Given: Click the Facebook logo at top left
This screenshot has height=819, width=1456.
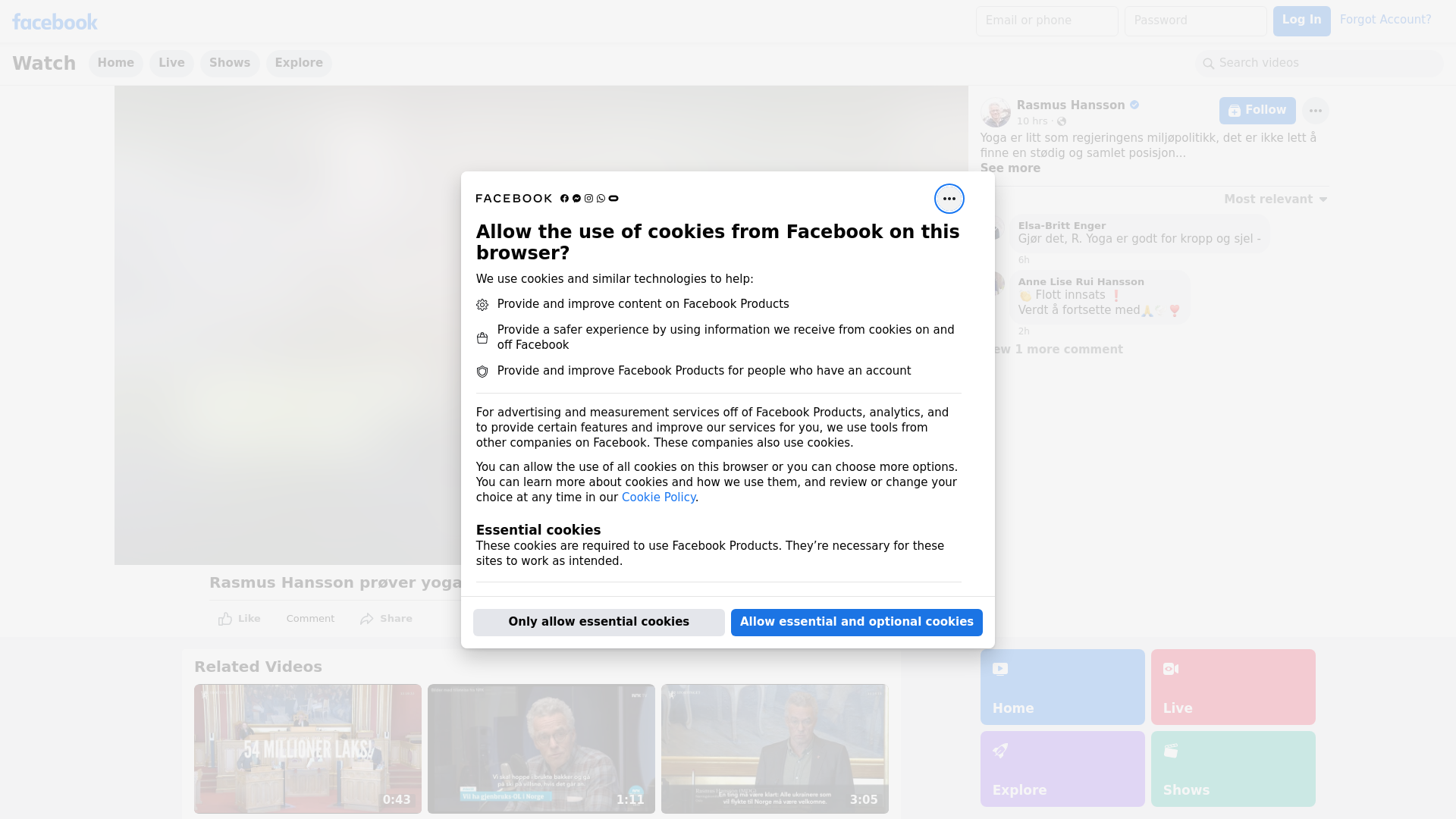Looking at the screenshot, I should [55, 22].
